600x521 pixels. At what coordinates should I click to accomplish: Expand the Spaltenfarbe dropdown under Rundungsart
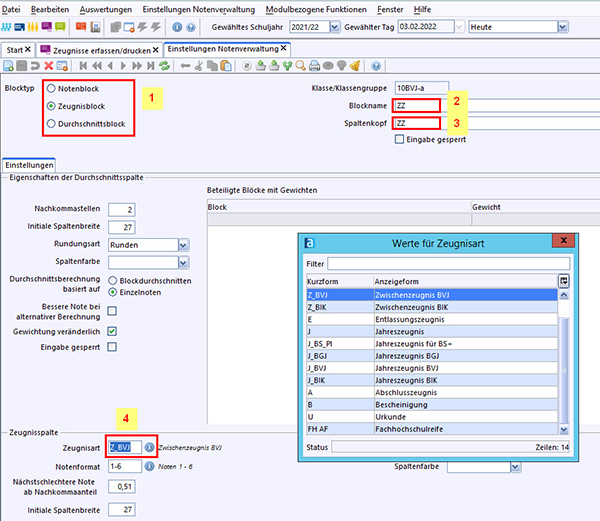[184, 262]
